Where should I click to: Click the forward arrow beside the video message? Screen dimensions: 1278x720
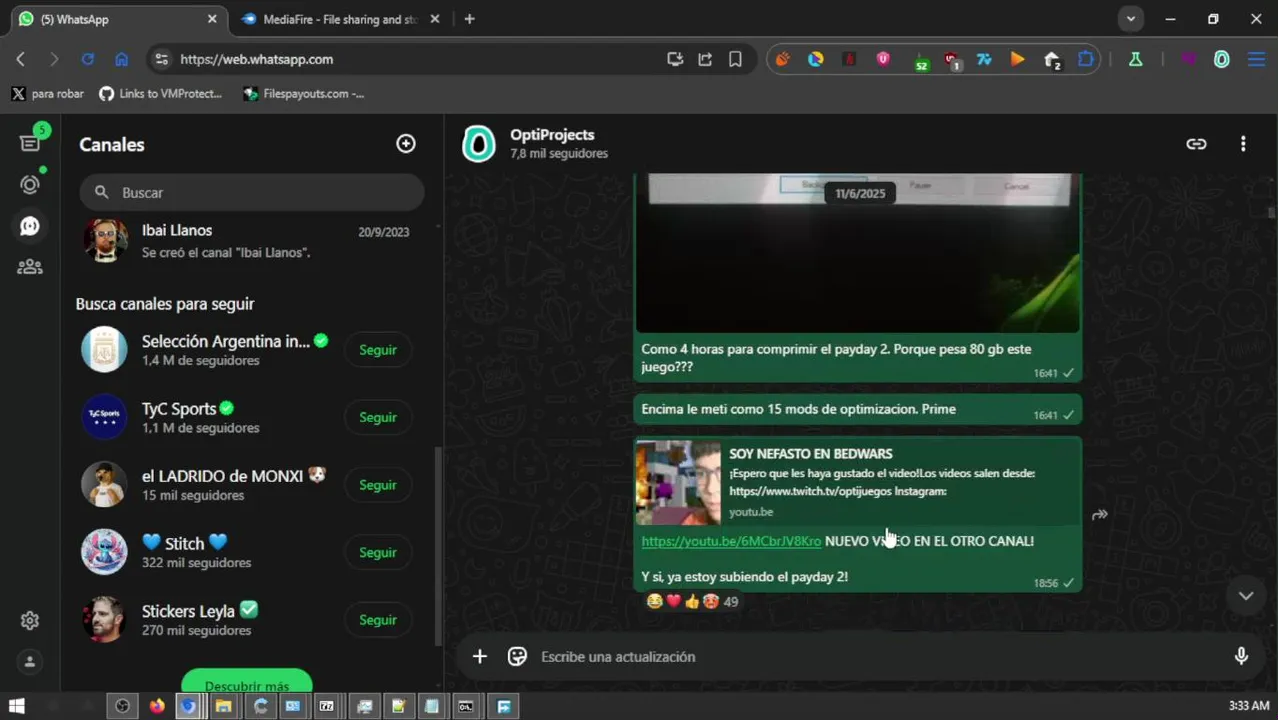1100,515
